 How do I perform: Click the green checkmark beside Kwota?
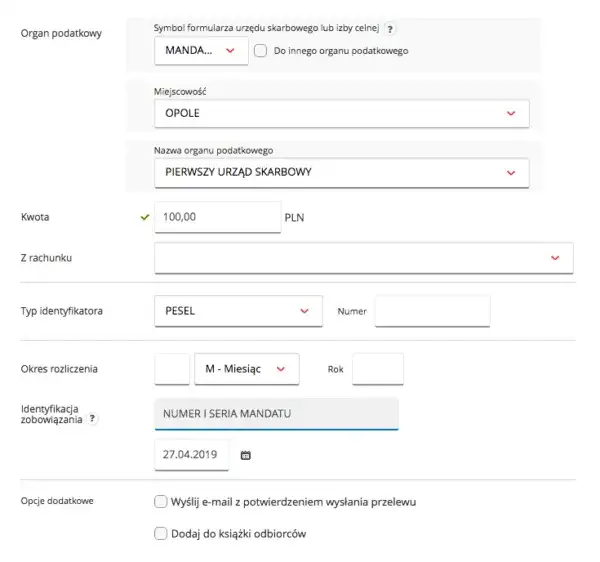(x=145, y=216)
